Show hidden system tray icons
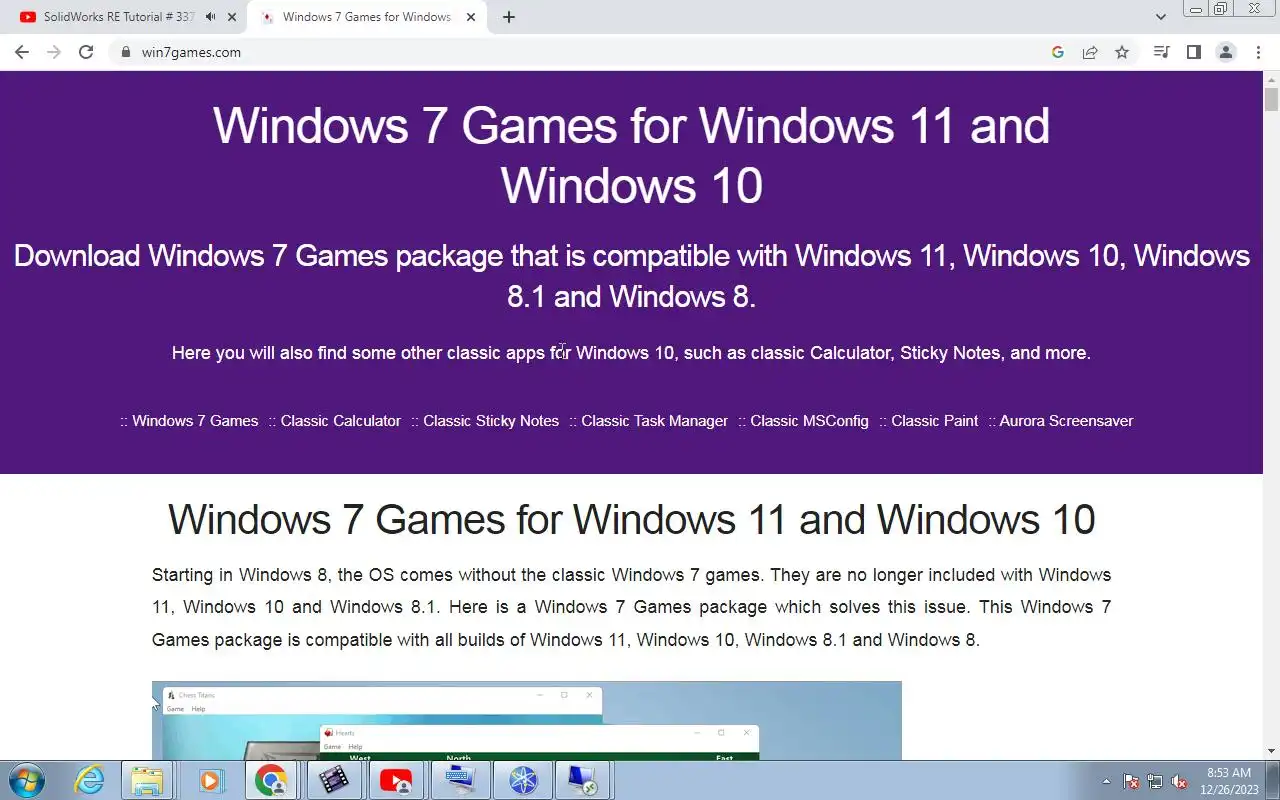Screen dimensions: 1280x800 coord(1106,781)
